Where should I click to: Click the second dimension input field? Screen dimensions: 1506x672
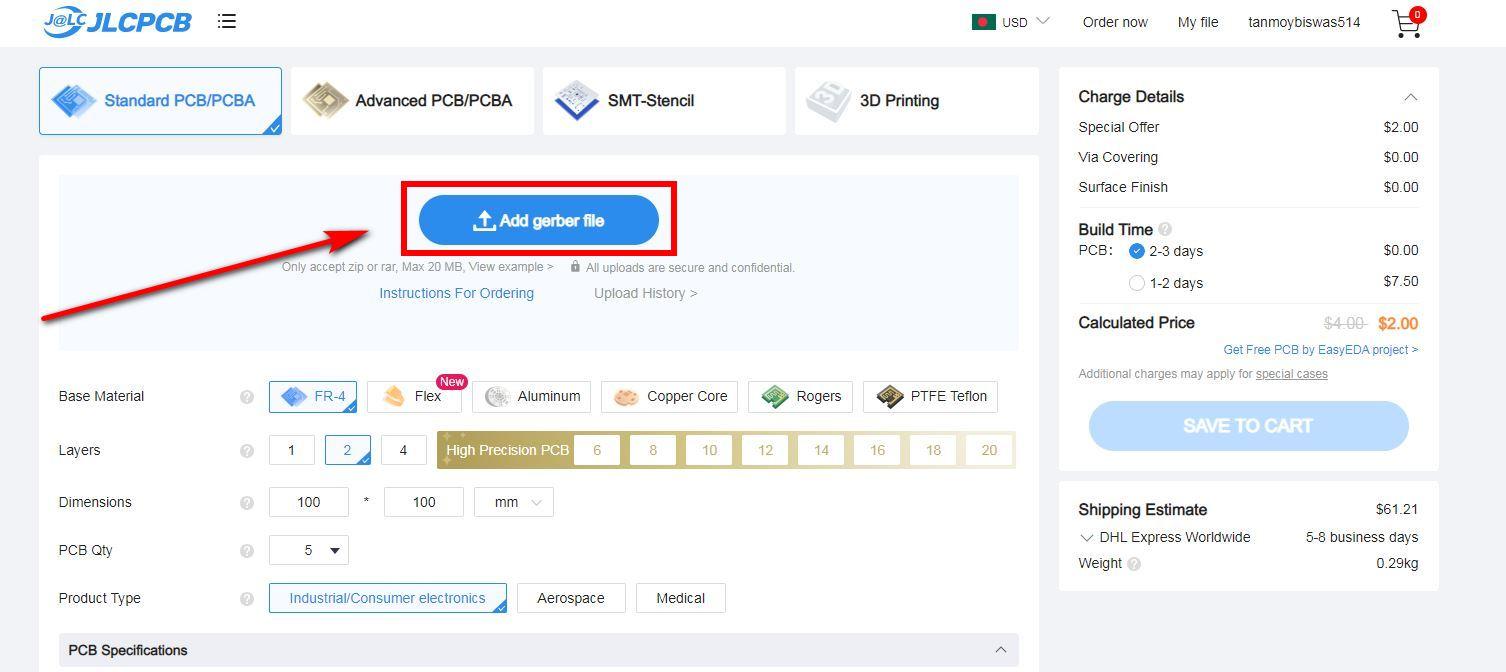[x=424, y=502]
